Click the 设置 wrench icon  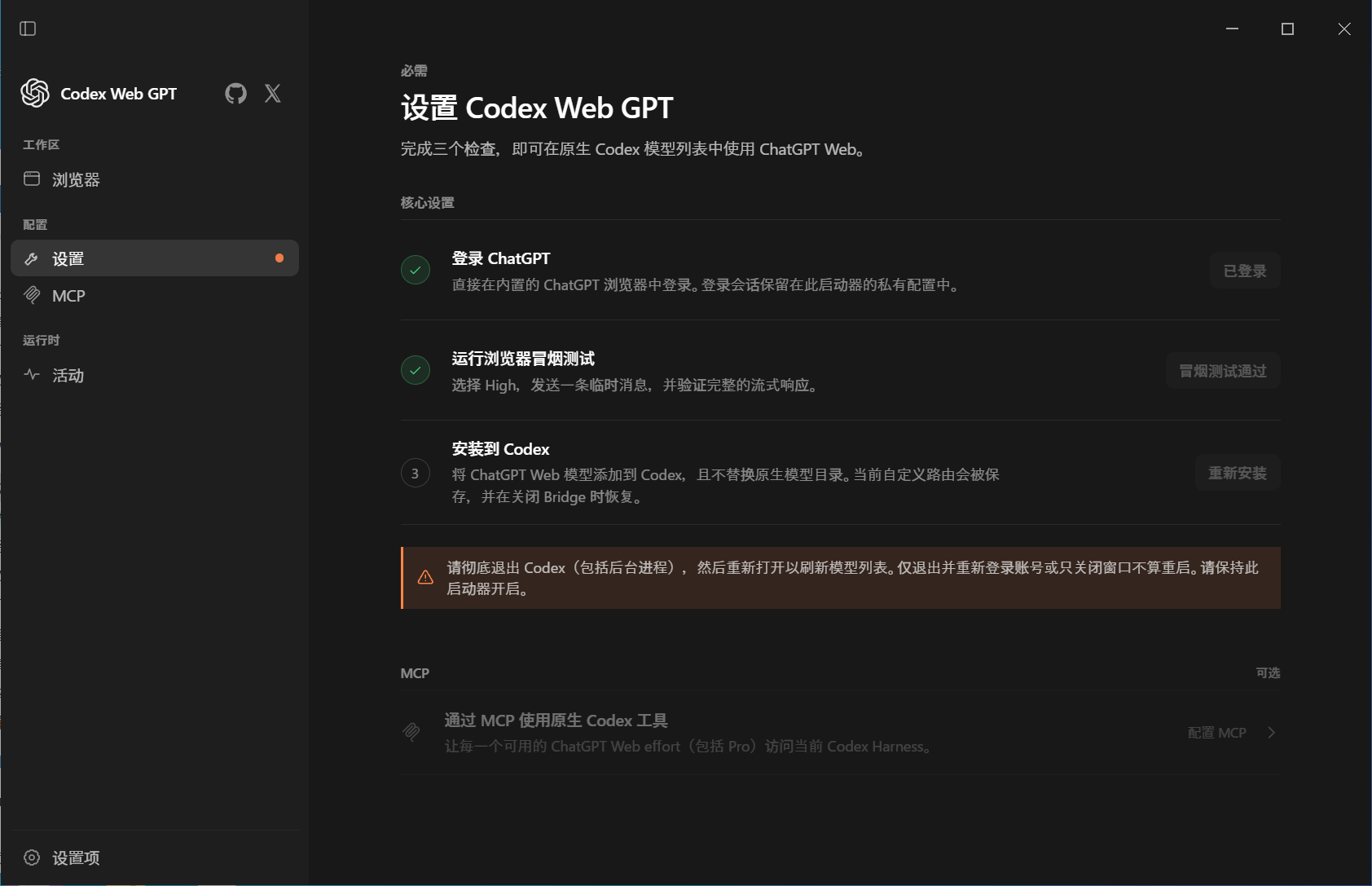[x=32, y=258]
